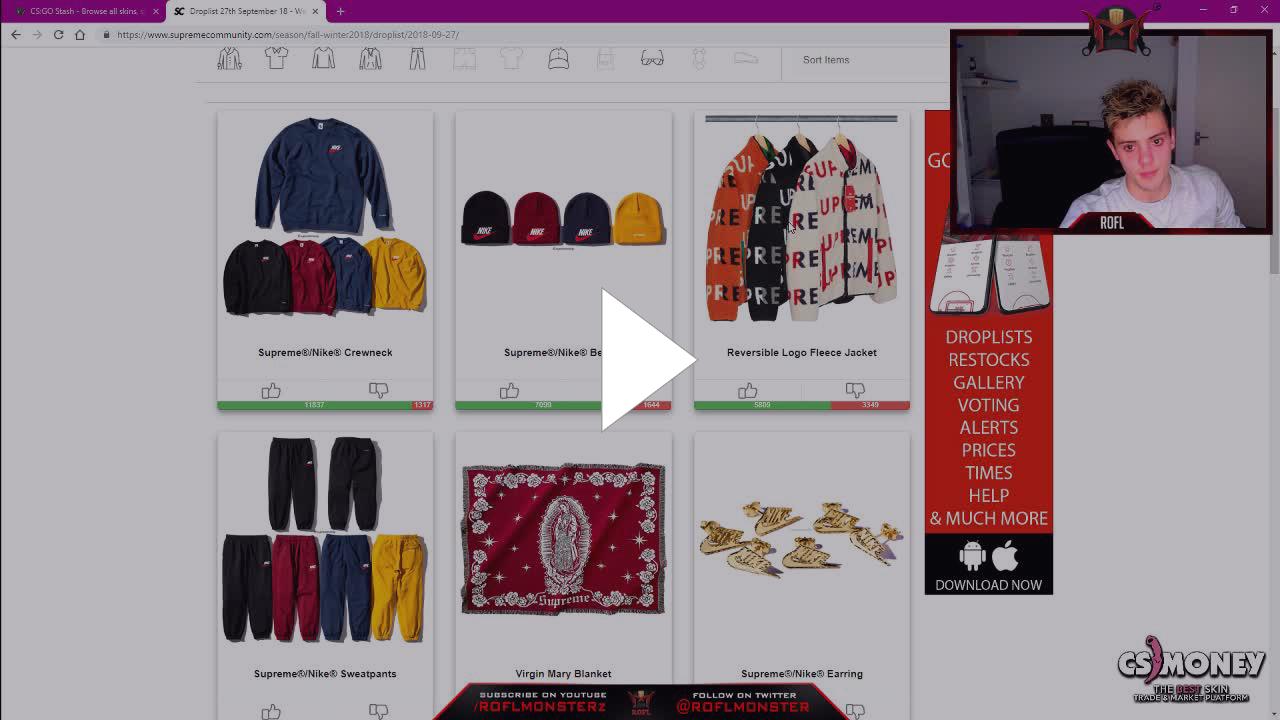
Task: Filter by polo shirts category icon
Action: click(277, 59)
